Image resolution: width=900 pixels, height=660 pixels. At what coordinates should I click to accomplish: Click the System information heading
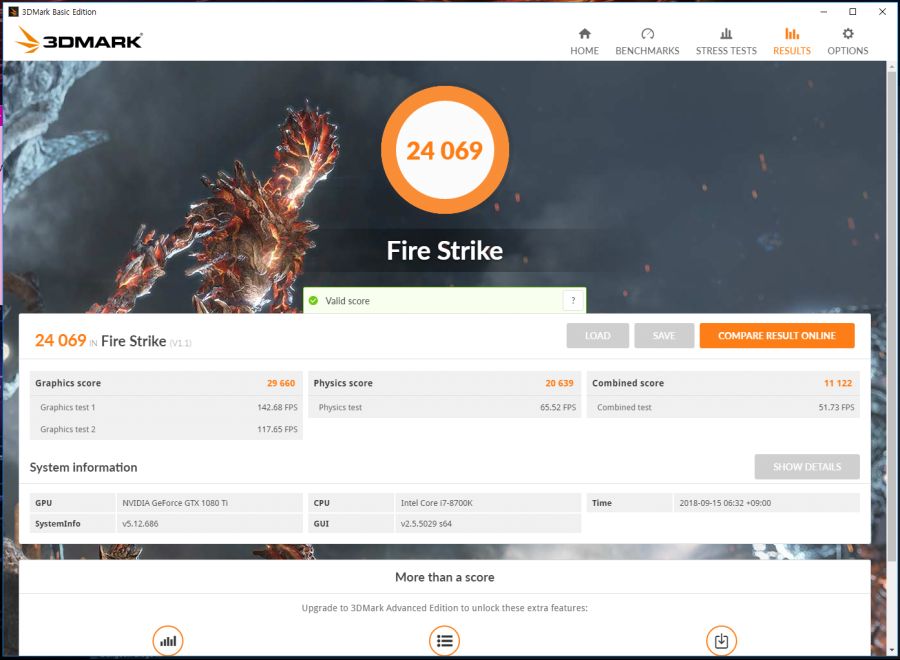coord(83,467)
